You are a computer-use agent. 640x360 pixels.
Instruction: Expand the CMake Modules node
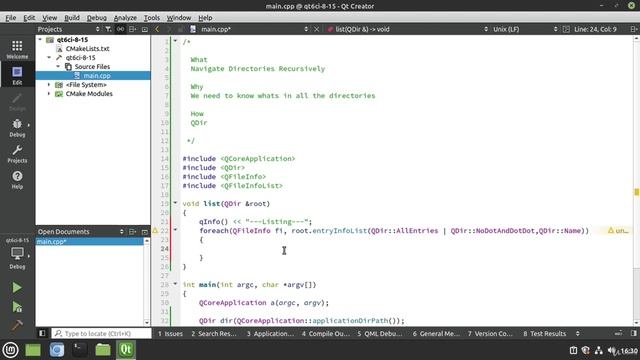point(49,93)
